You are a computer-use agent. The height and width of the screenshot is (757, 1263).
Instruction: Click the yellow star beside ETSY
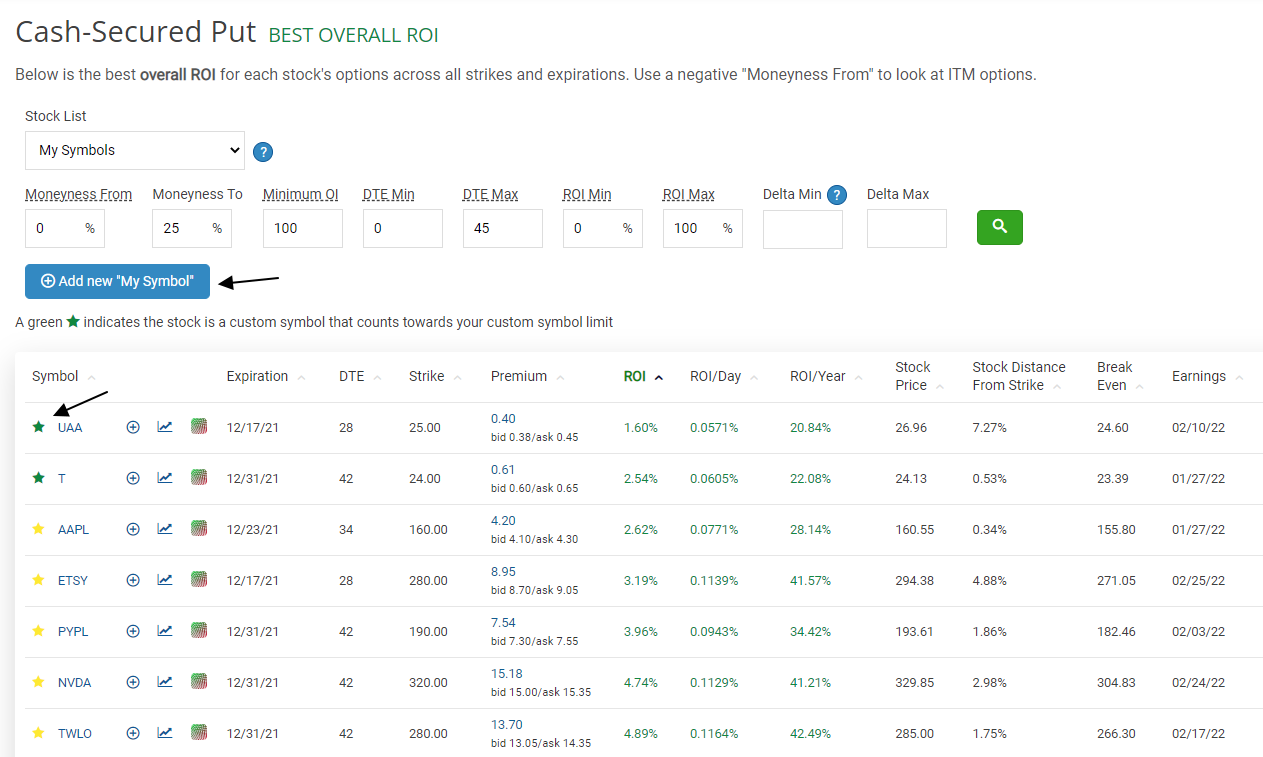[39, 580]
